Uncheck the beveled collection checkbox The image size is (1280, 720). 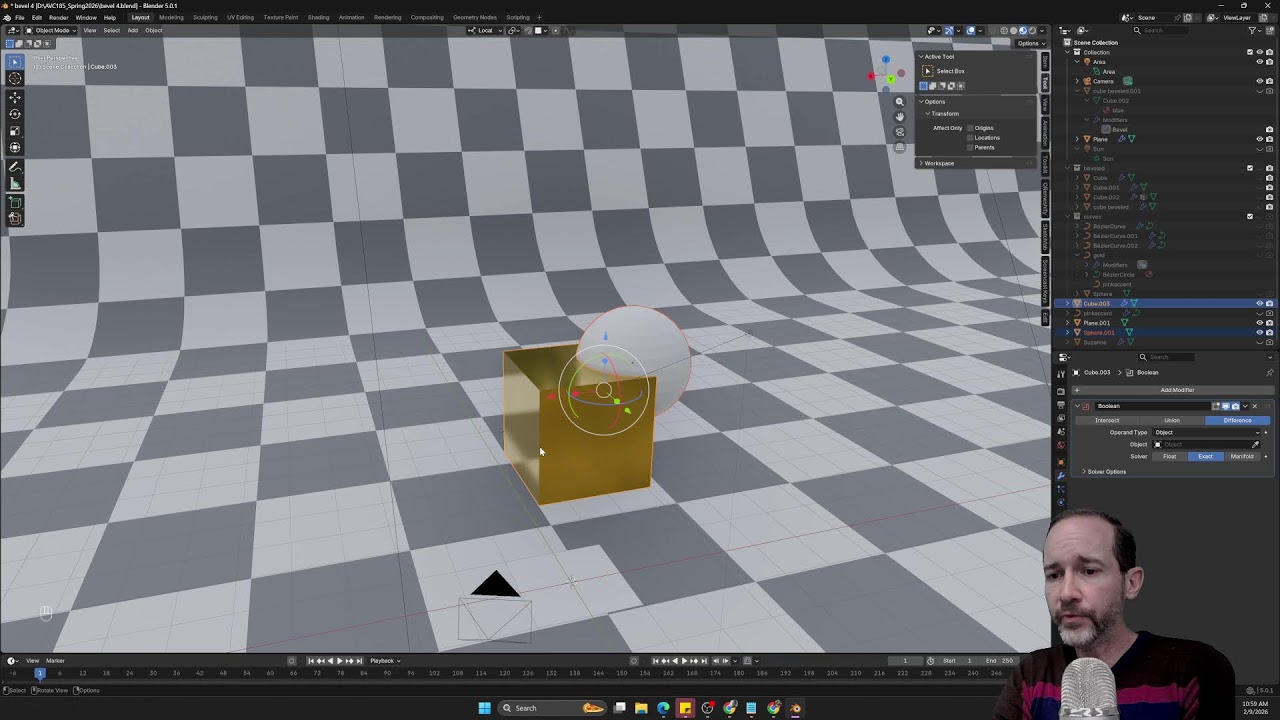[1250, 168]
